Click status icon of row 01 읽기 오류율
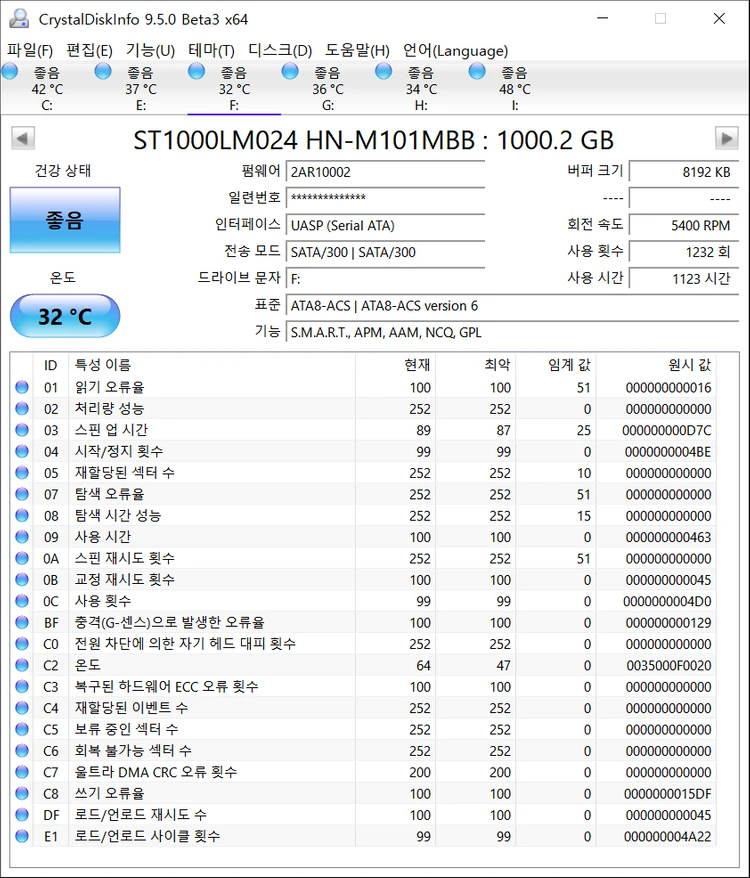 pos(22,387)
